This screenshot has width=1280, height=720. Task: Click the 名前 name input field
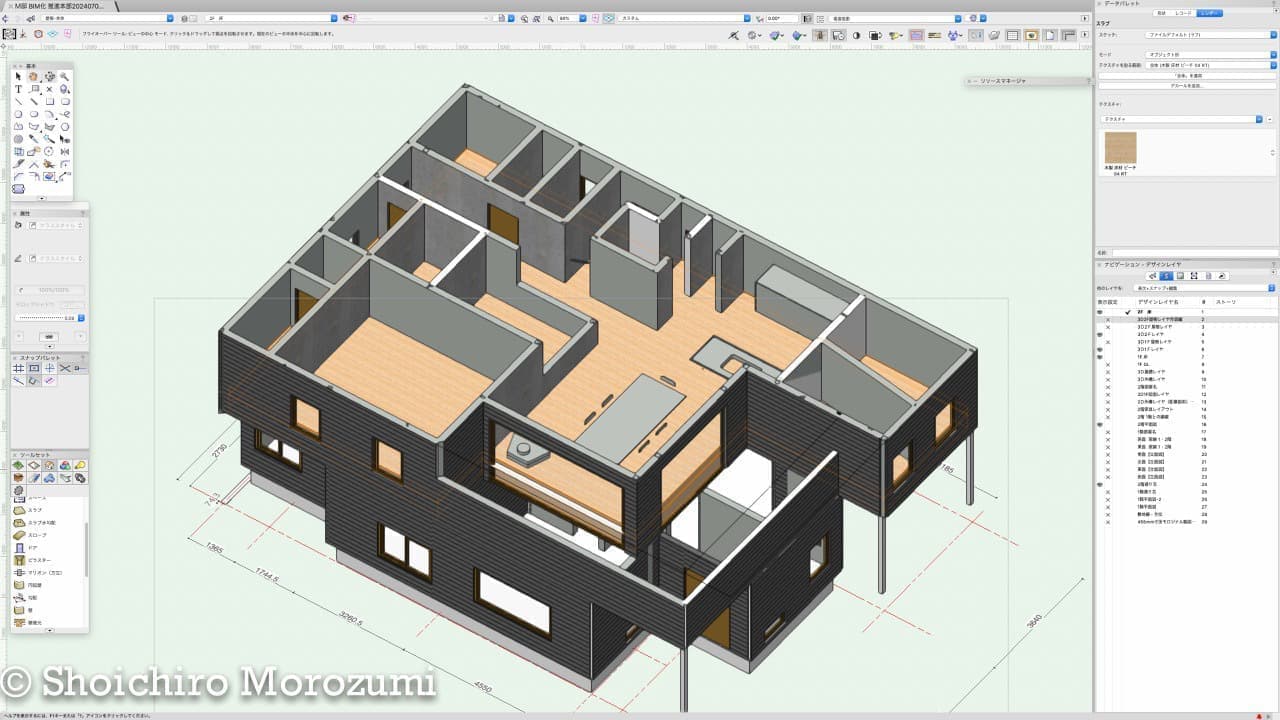1195,253
